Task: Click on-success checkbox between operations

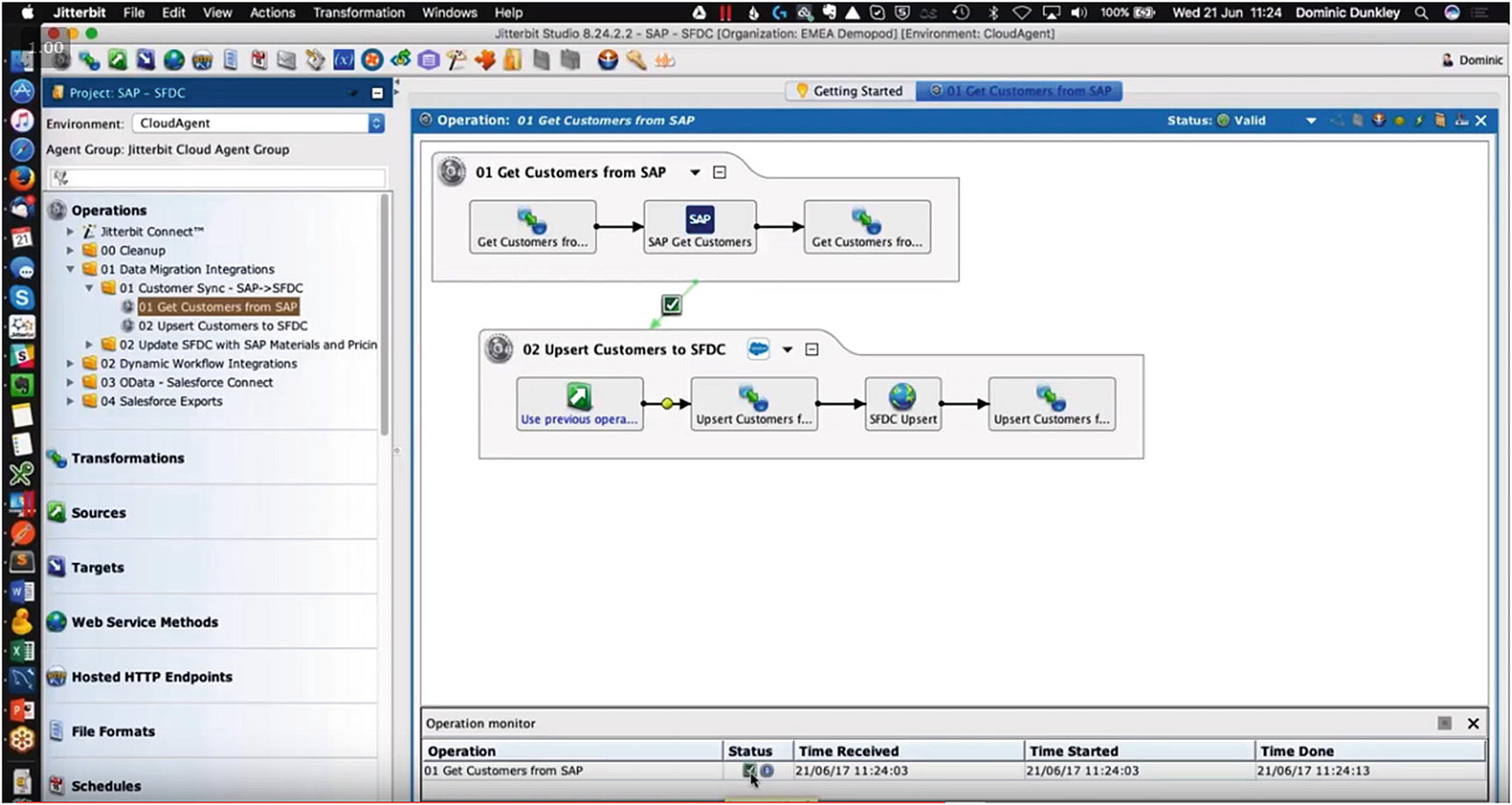Action: coord(671,305)
